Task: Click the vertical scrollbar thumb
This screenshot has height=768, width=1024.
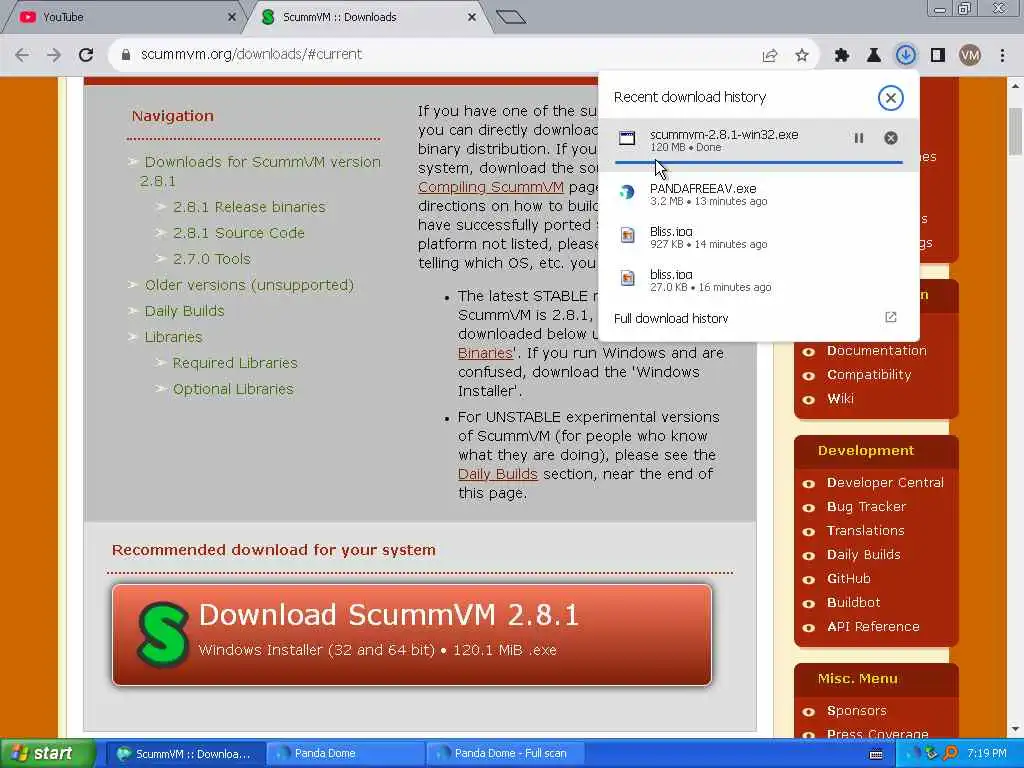Action: pos(1016,131)
